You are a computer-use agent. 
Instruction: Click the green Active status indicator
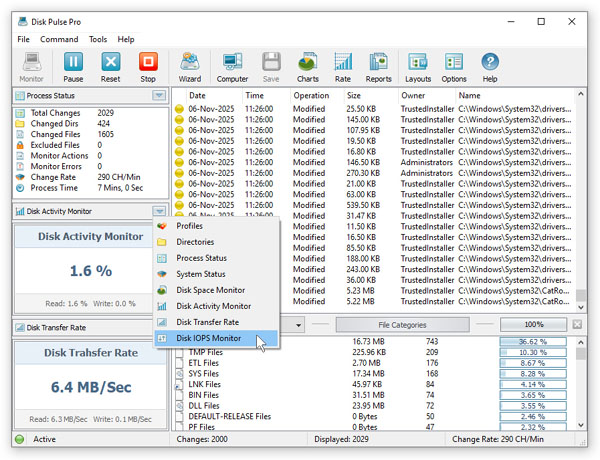pos(20,439)
